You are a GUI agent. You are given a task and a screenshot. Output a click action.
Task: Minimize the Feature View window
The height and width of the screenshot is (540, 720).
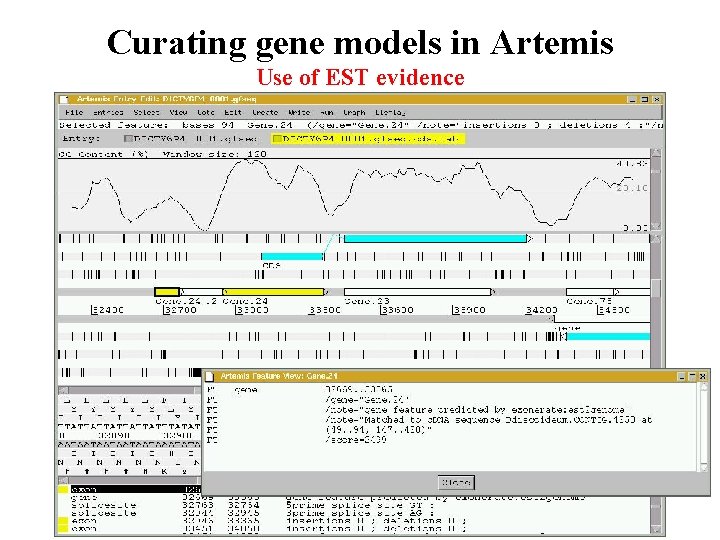click(681, 376)
